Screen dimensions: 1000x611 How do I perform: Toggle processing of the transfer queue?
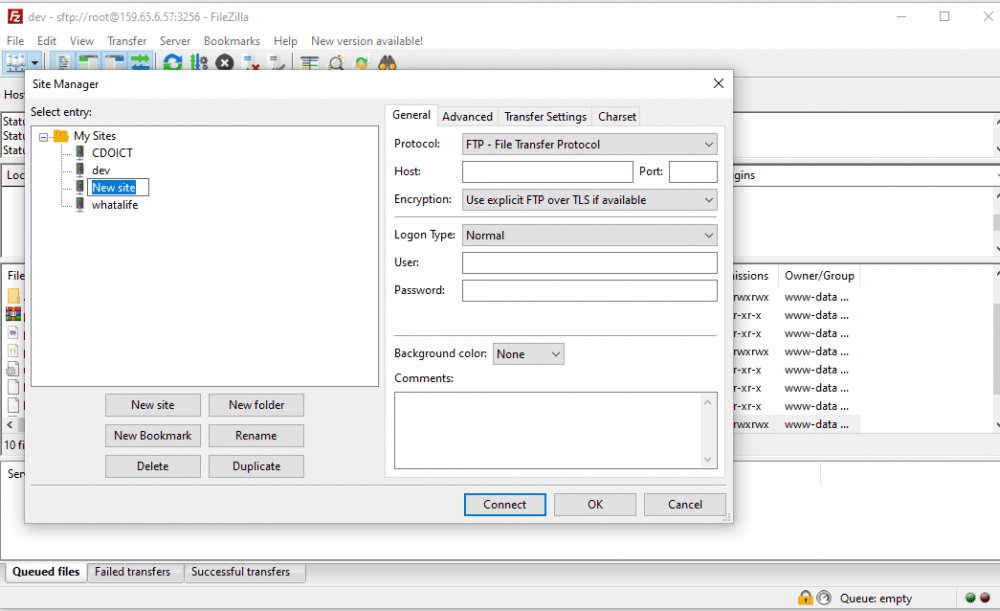[x=199, y=63]
